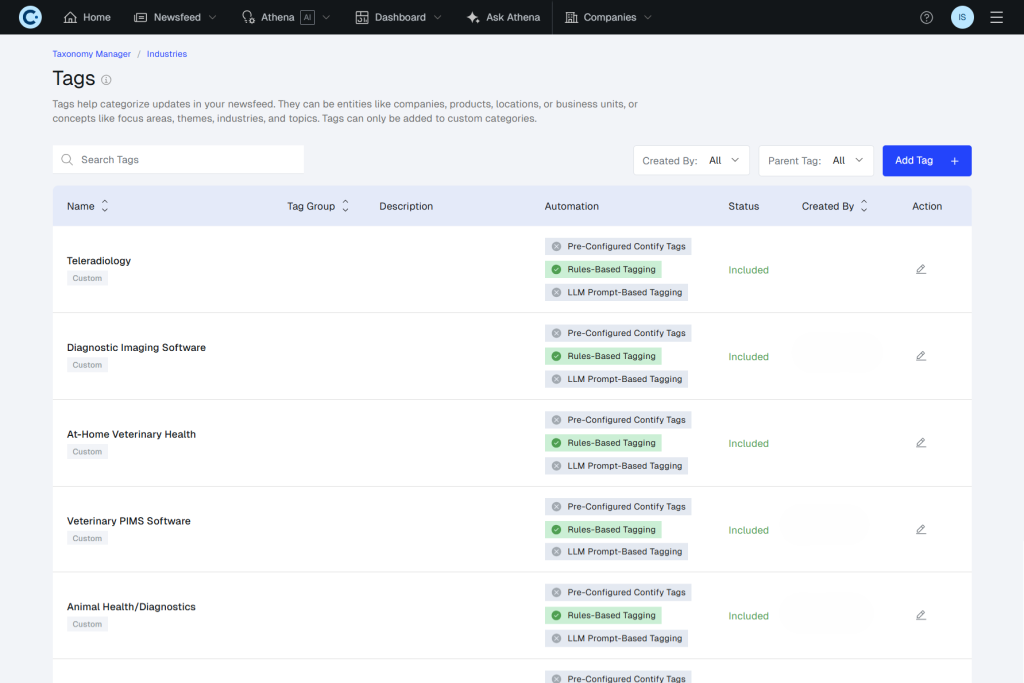Click the Add Tag button
The image size is (1024, 683).
tap(925, 160)
